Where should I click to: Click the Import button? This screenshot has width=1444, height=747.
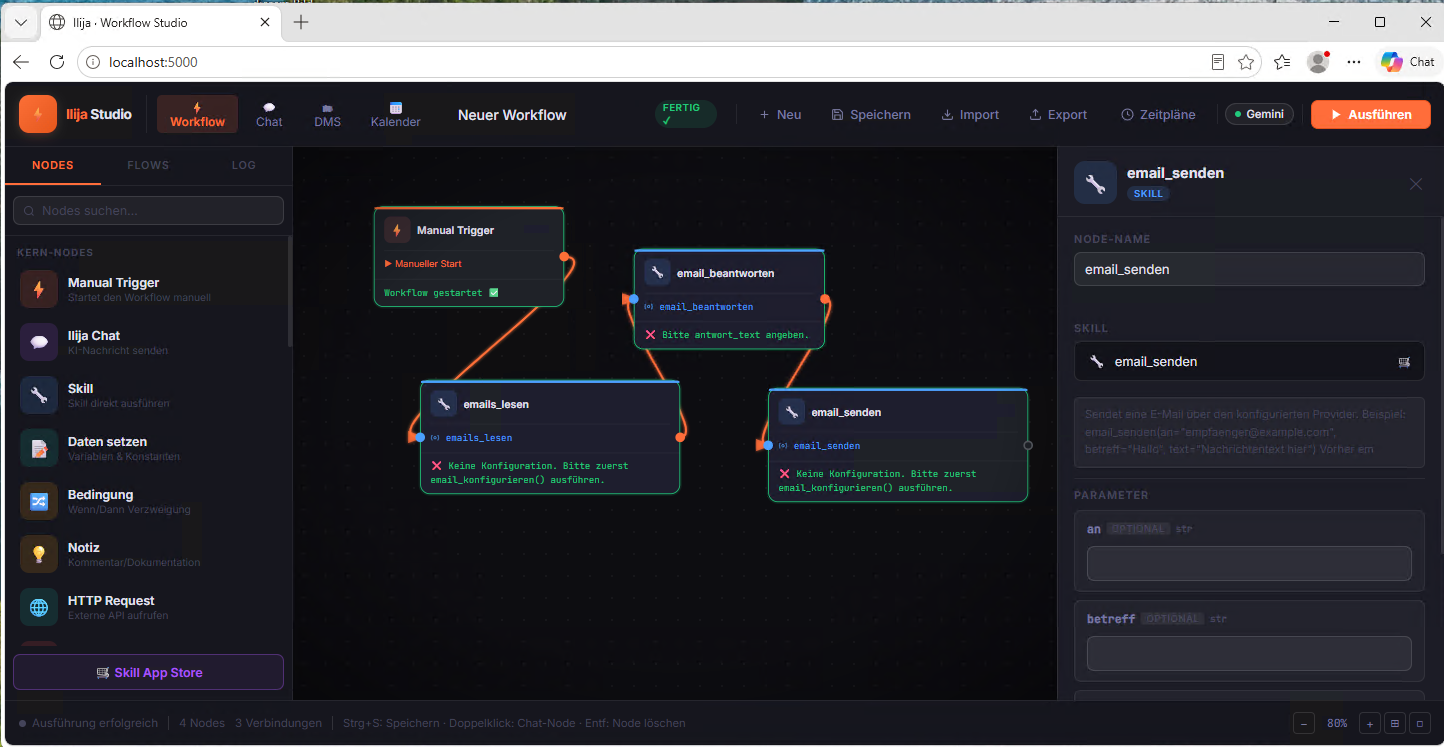coord(970,114)
